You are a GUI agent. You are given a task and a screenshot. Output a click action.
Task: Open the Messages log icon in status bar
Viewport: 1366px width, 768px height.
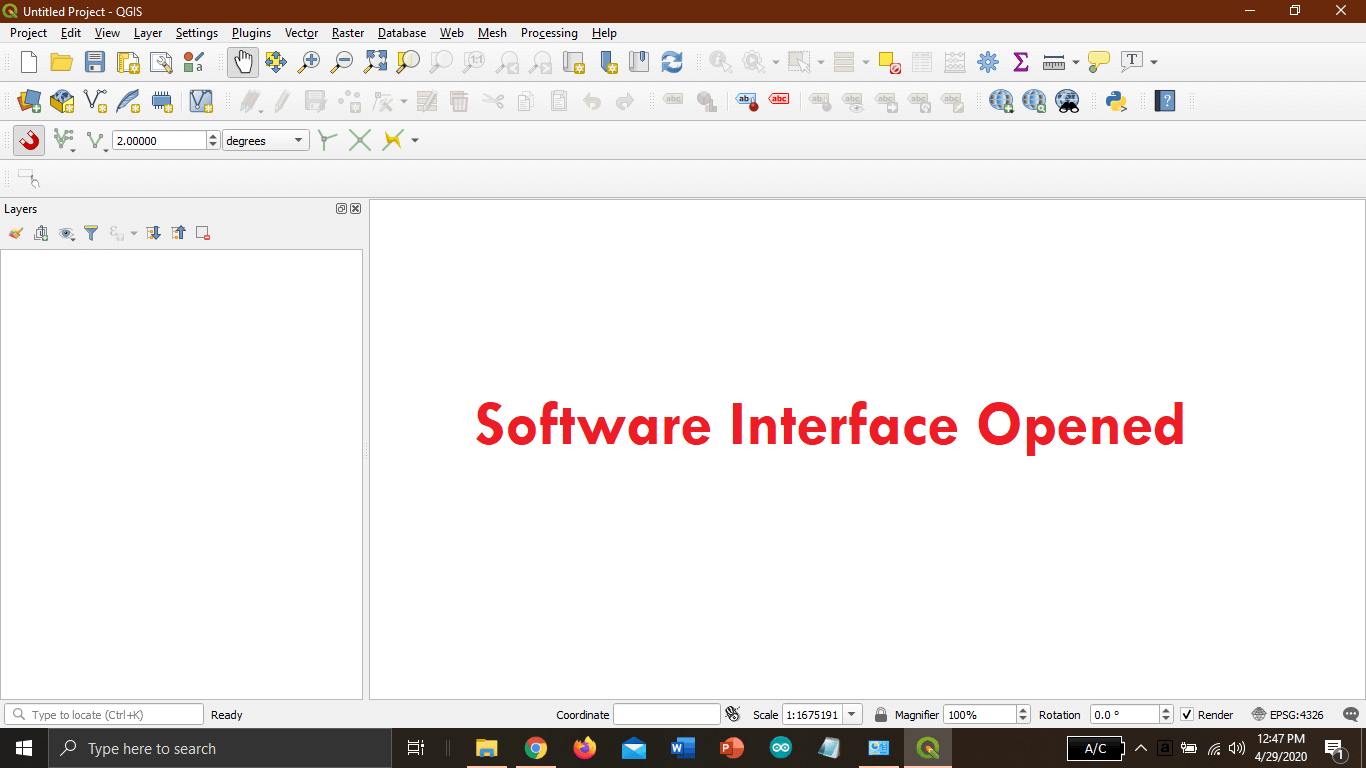[x=1350, y=714]
